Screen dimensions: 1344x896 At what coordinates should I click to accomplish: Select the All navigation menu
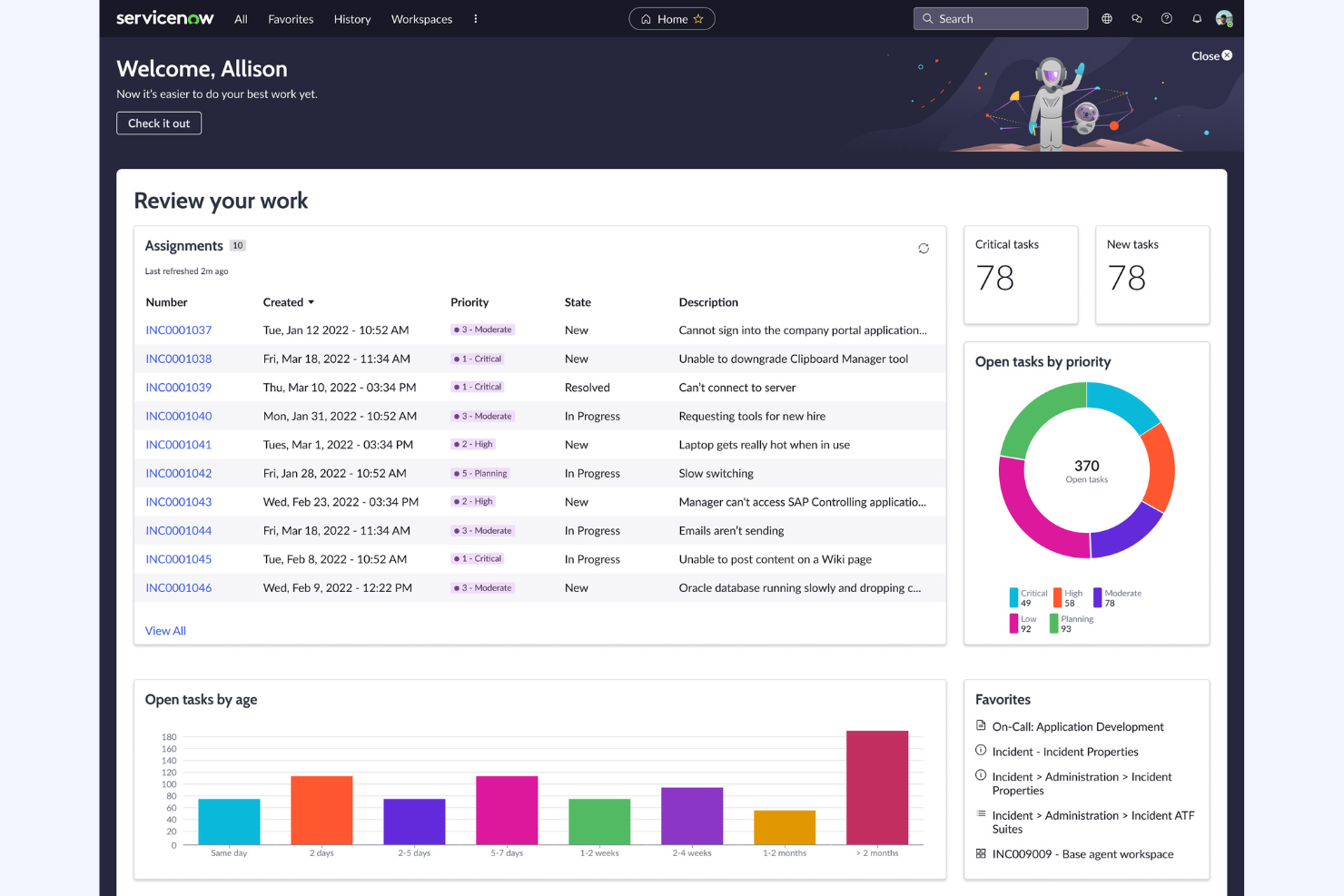pyautogui.click(x=241, y=19)
